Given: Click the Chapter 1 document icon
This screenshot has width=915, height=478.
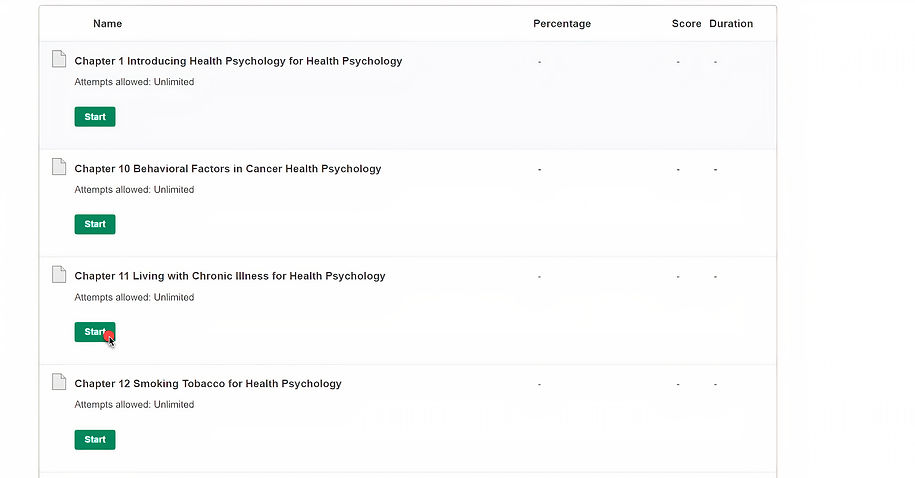Looking at the screenshot, I should pos(59,59).
